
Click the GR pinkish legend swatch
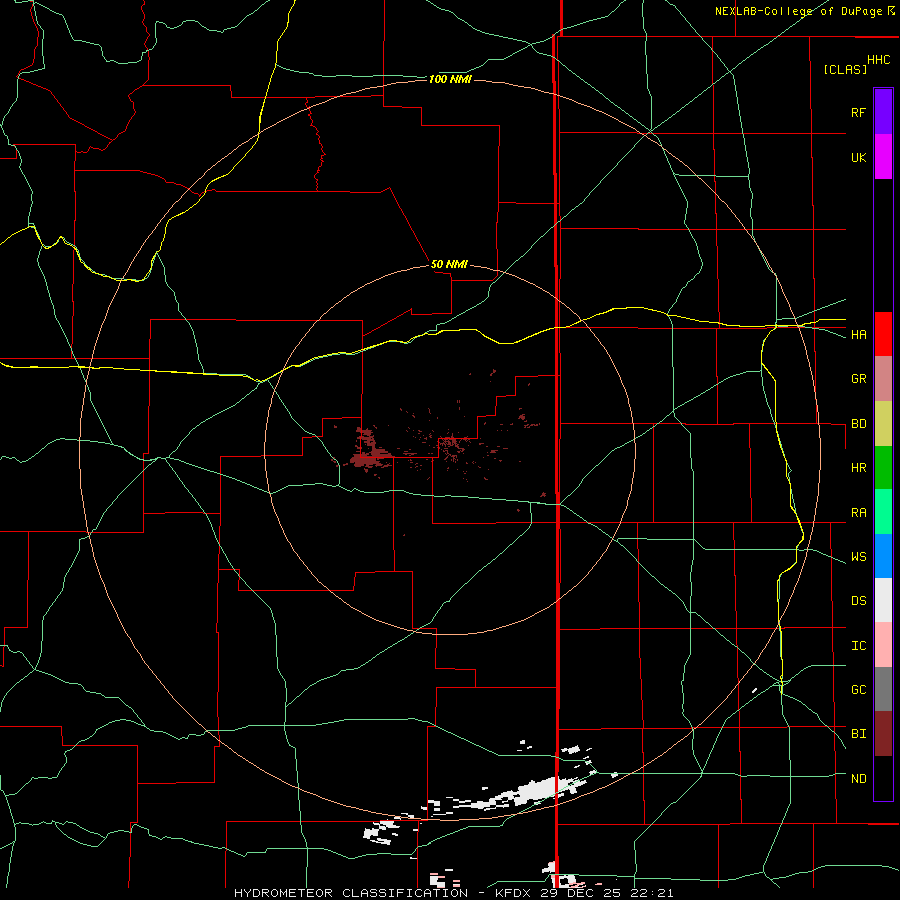883,379
